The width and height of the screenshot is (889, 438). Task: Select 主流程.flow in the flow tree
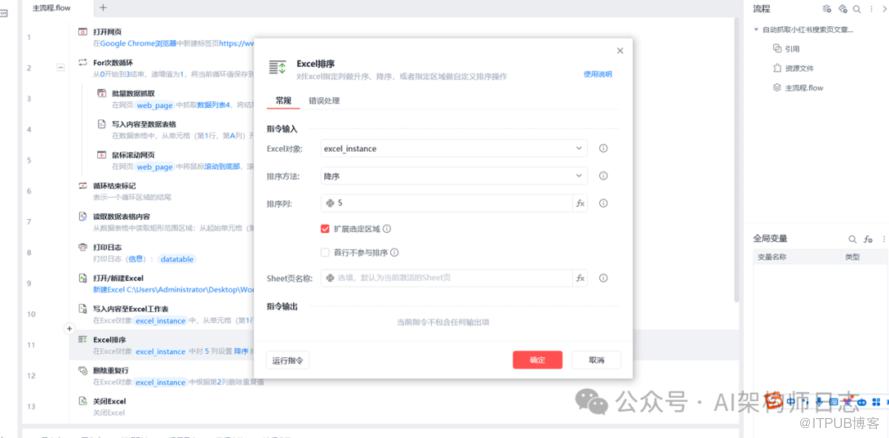[804, 88]
